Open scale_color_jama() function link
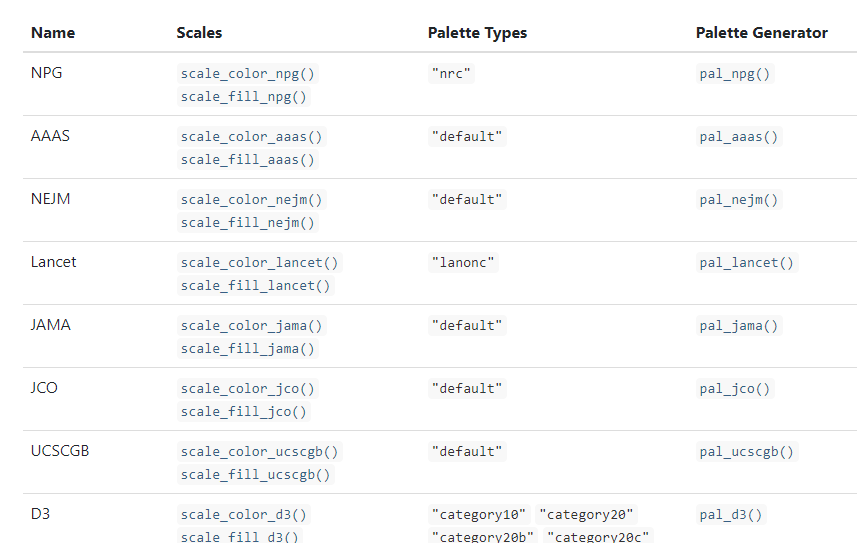 pos(252,326)
